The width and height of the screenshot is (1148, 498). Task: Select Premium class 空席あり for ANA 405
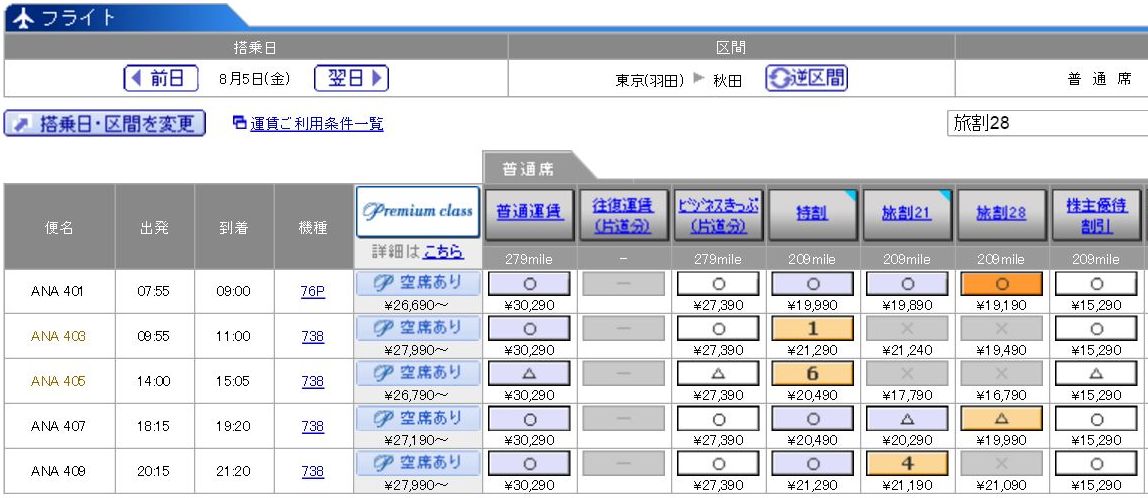[418, 374]
